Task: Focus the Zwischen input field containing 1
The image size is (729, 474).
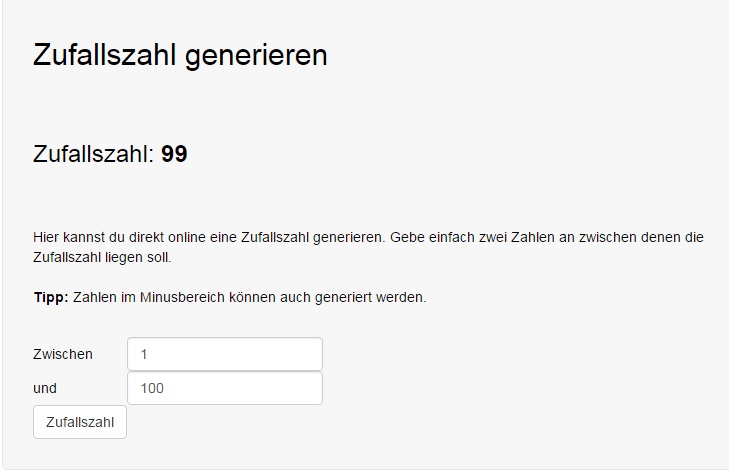Action: pyautogui.click(x=225, y=354)
